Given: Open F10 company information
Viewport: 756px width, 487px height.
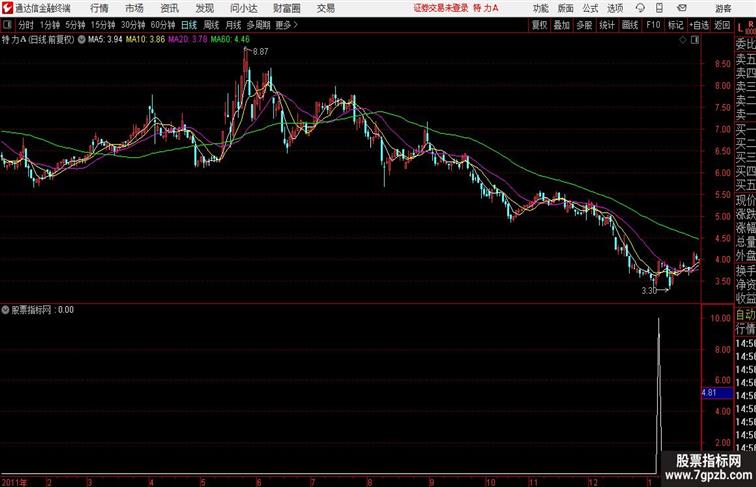Looking at the screenshot, I should [x=653, y=25].
